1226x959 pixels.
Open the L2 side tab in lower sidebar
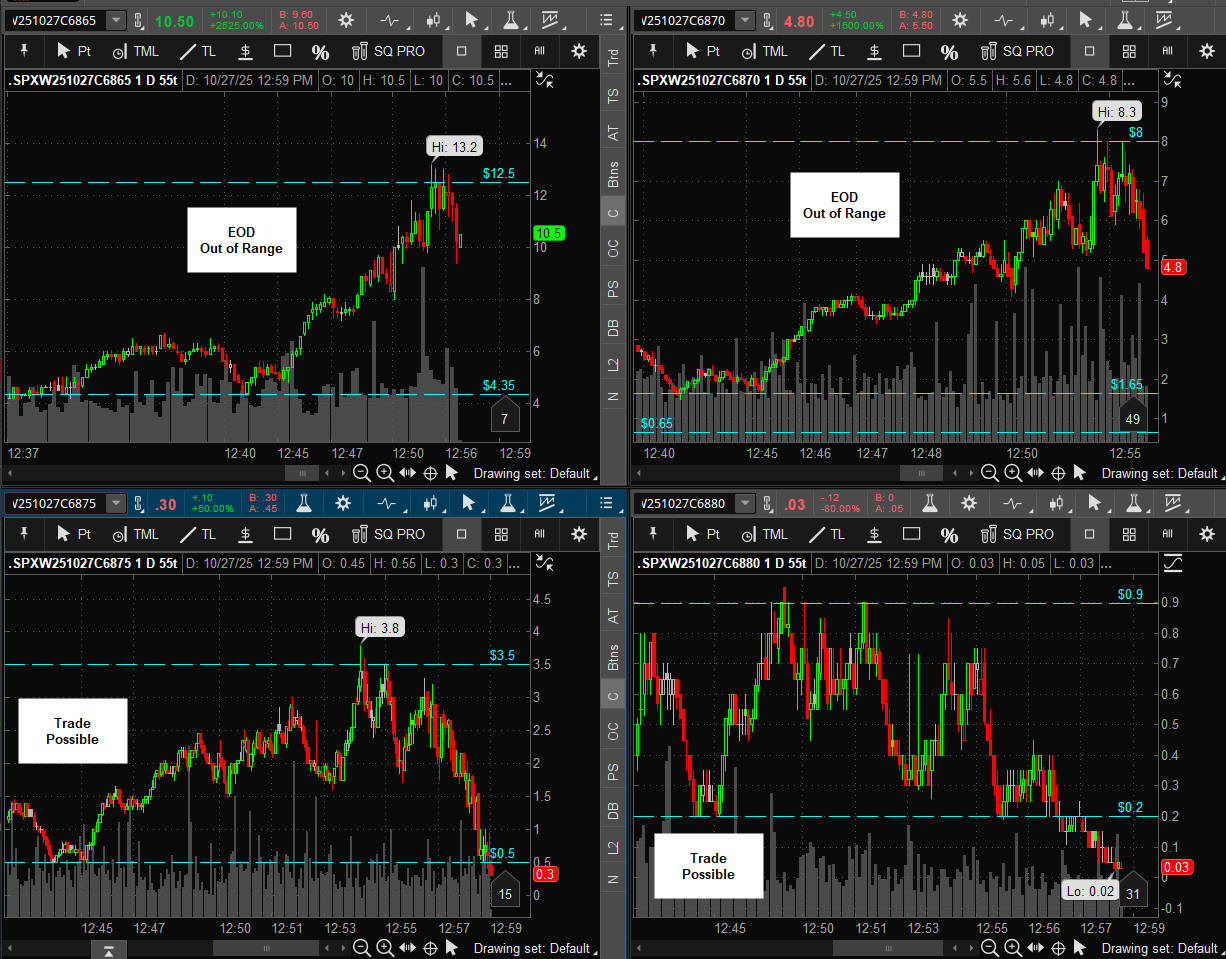tap(613, 848)
